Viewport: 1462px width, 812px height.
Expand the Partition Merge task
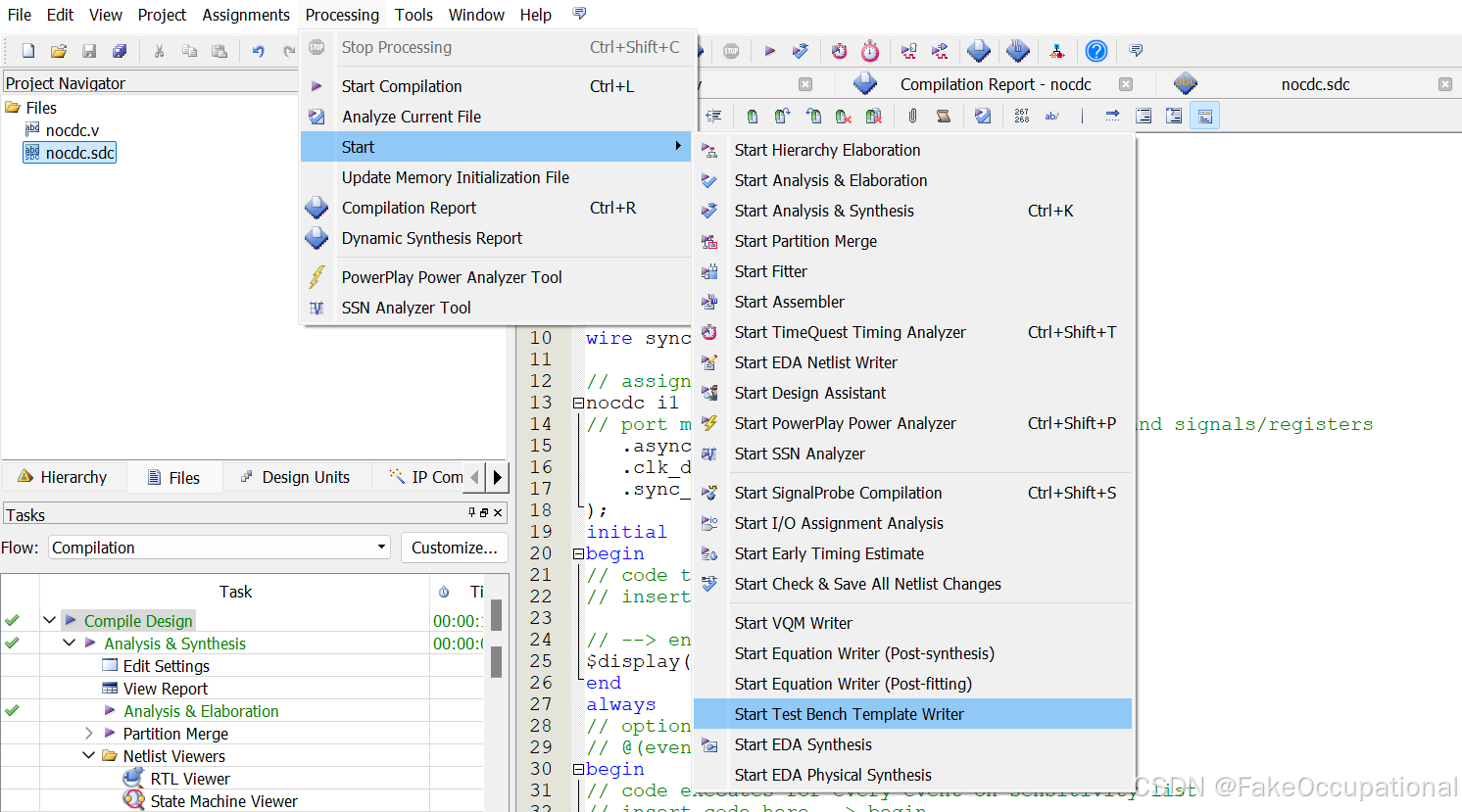click(x=89, y=733)
